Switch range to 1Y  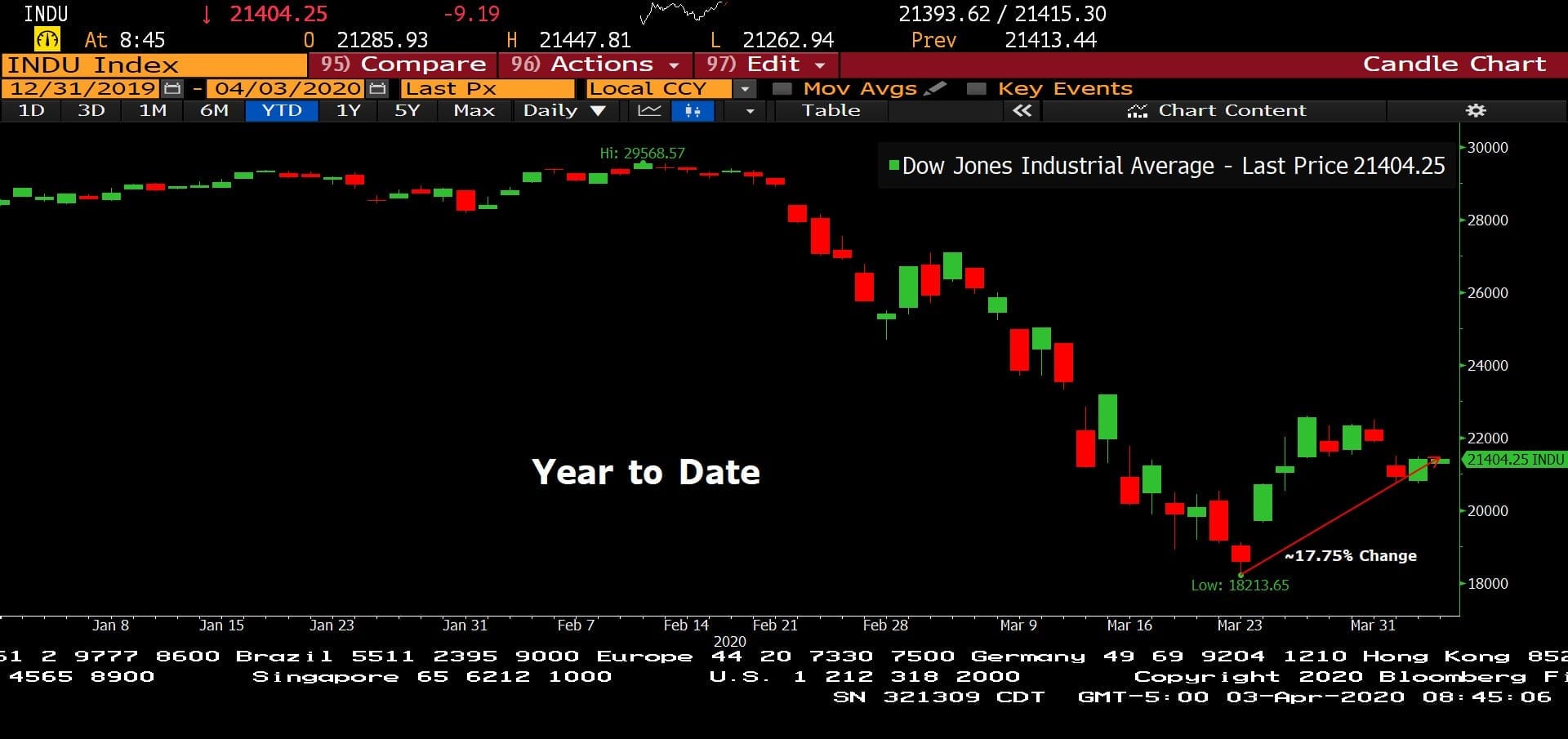coord(348,110)
